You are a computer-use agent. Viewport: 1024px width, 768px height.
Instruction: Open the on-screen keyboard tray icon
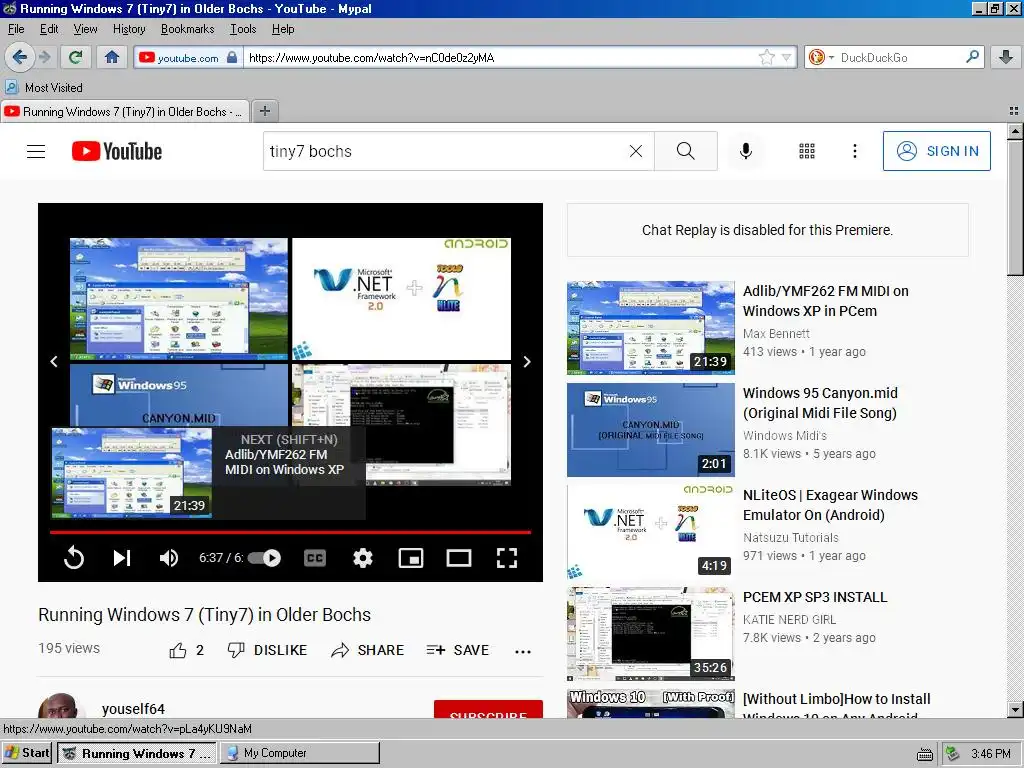(925, 754)
